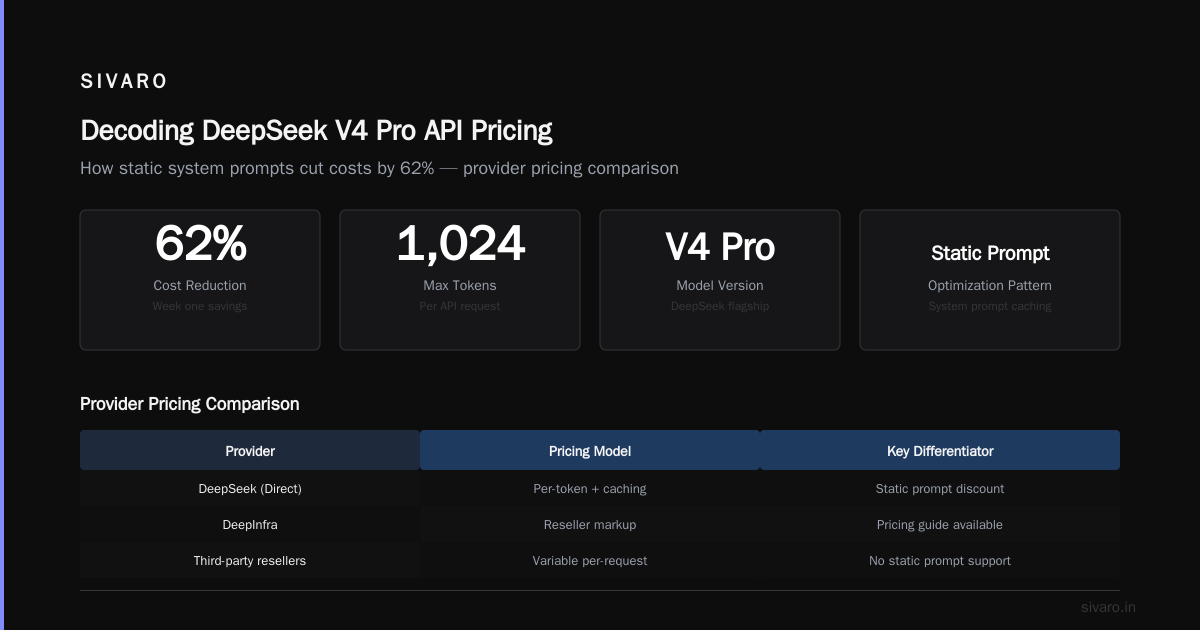1200x630 pixels.
Task: Click the 'V4 Pro' value
Action: [720, 247]
